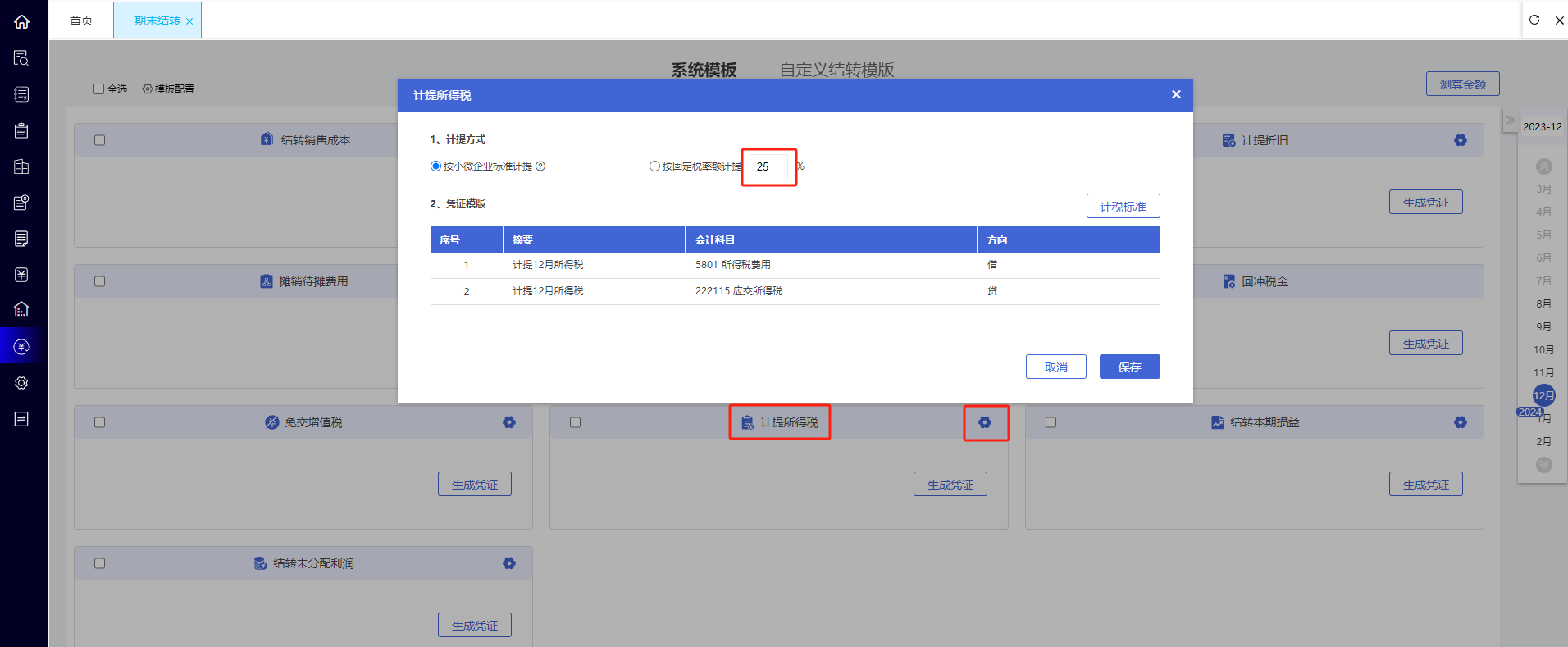Check the 全选 checkbox
Image resolution: width=1568 pixels, height=647 pixels.
(99, 89)
